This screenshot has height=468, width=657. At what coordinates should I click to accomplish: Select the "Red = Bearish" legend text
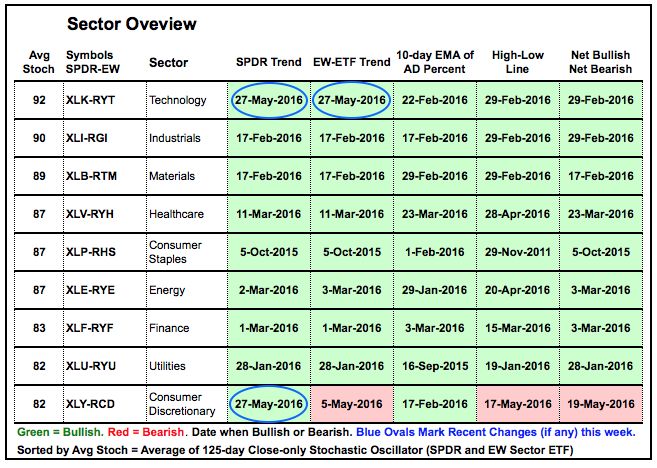click(145, 432)
